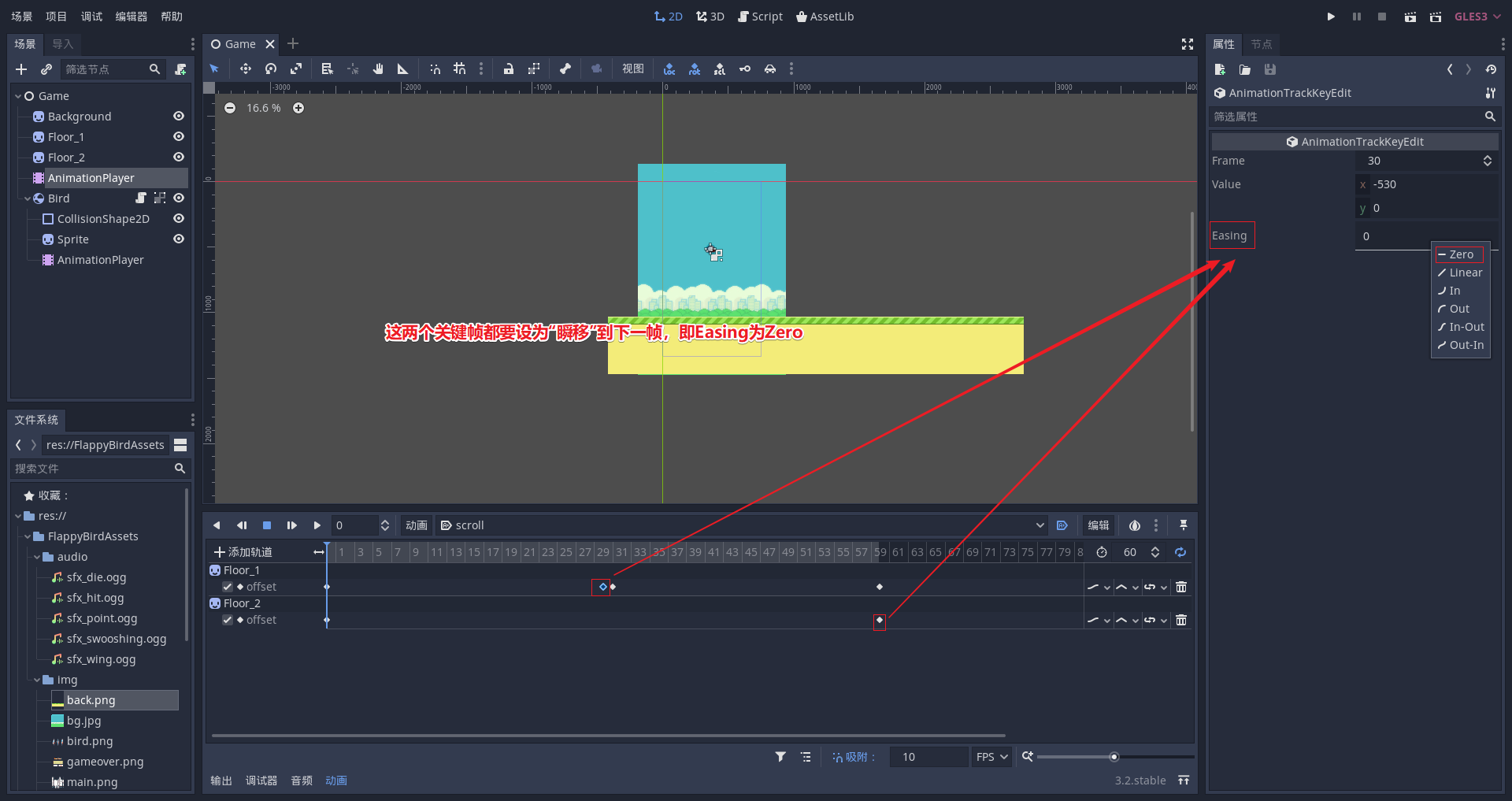Select the Ruler Mode tool
This screenshot has height=801, width=1512.
coord(402,69)
